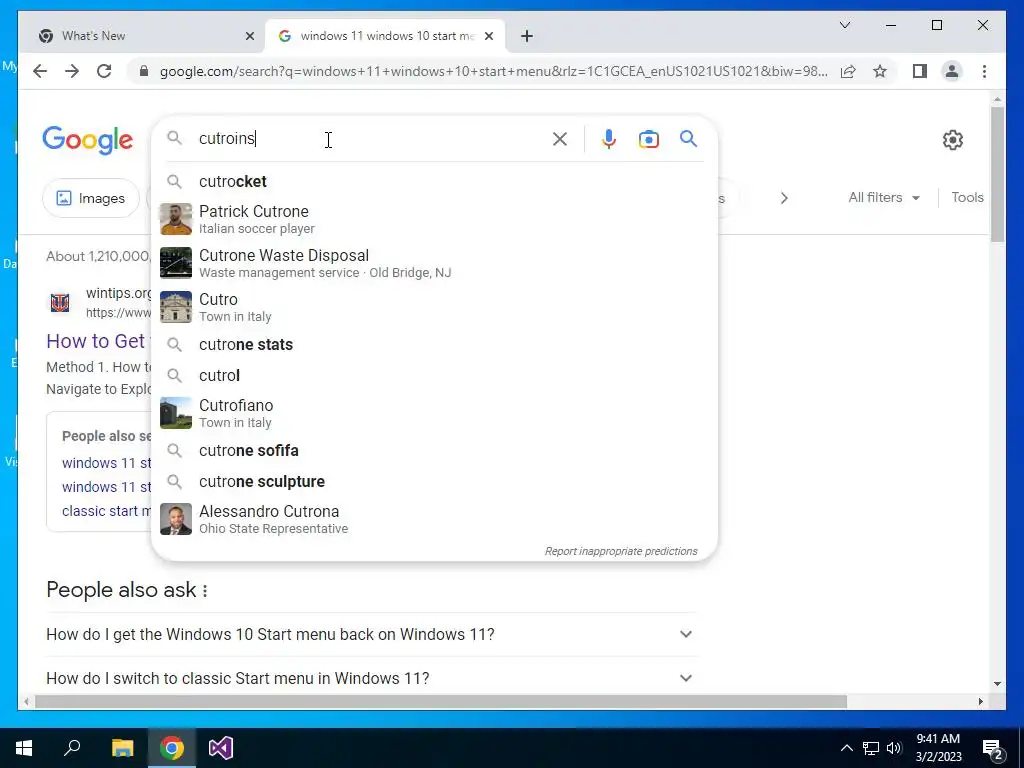
Task: Open Google quick settings gear
Action: click(x=953, y=140)
